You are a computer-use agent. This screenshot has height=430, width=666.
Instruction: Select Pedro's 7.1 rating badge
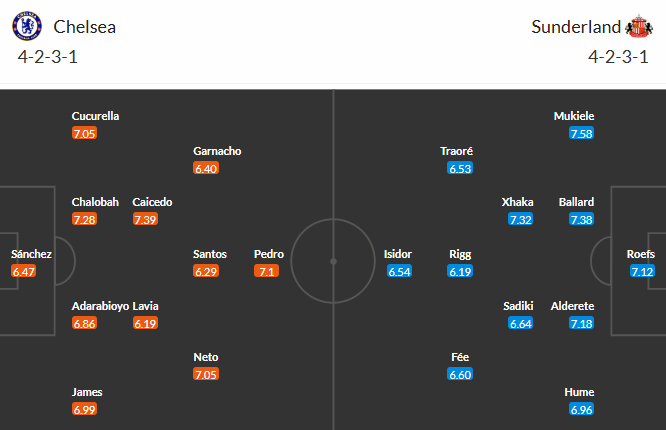(x=266, y=271)
